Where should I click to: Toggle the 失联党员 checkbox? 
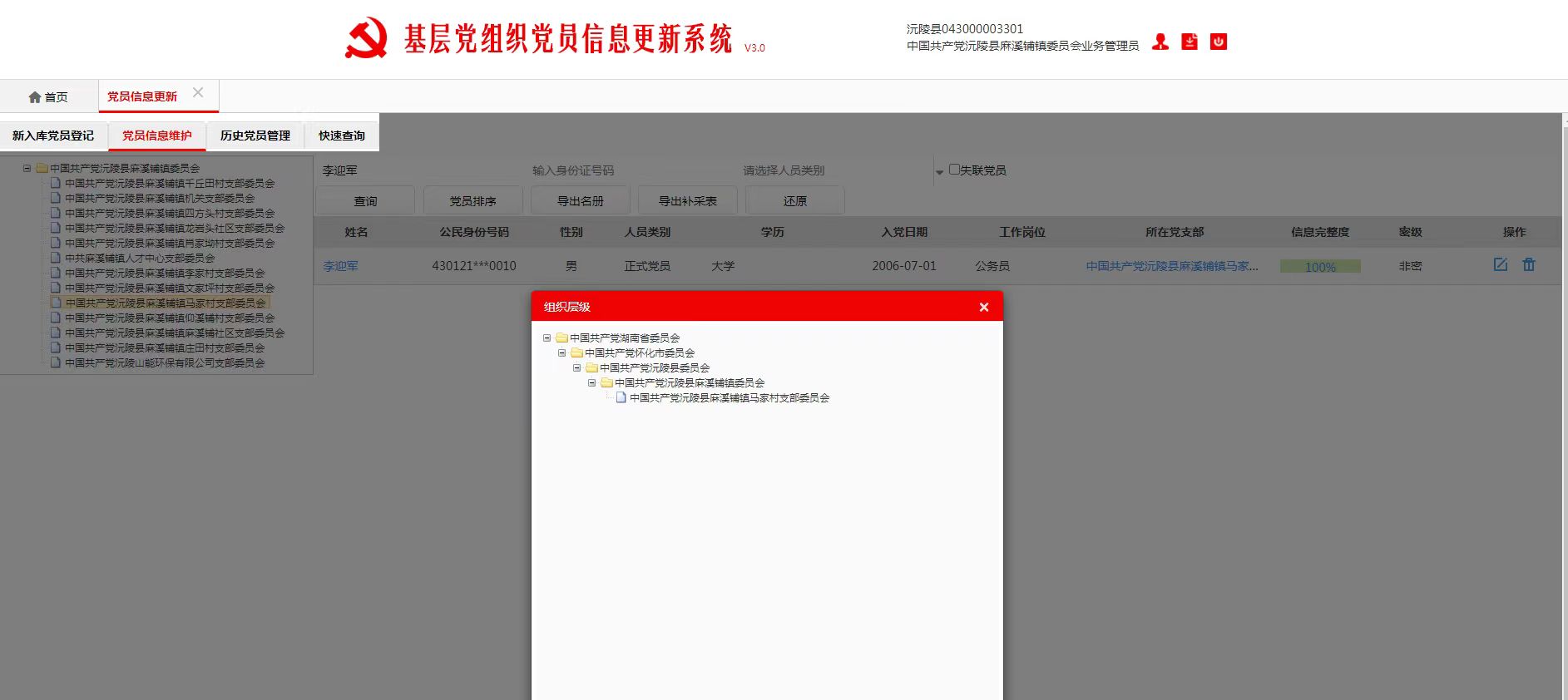point(954,170)
